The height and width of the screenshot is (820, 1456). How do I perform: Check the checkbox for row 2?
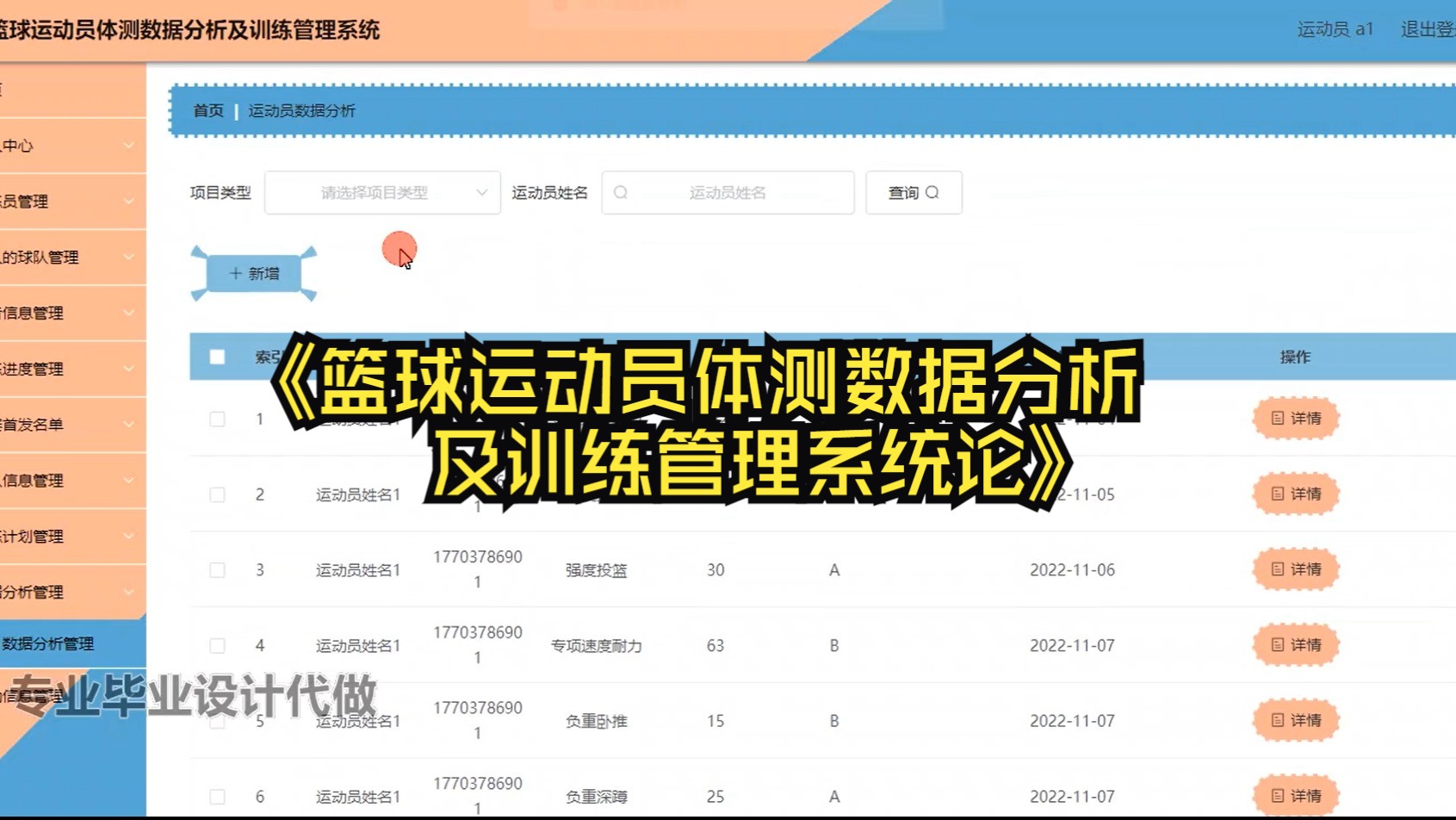tap(217, 494)
